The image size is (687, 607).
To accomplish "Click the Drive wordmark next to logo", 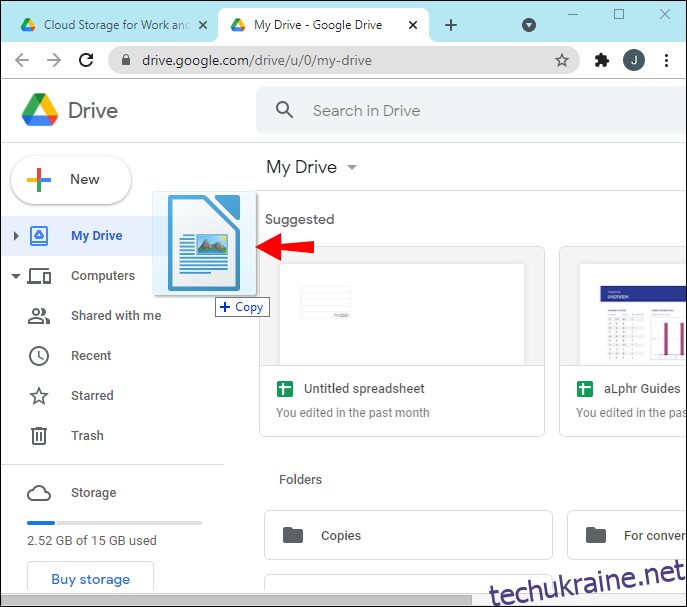I will pos(93,110).
